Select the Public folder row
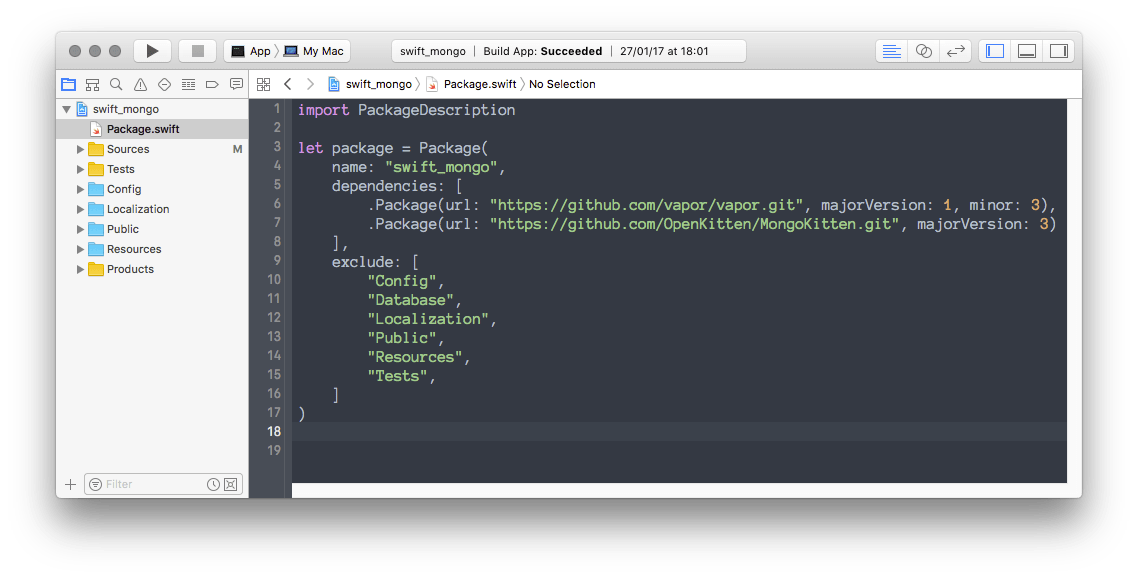1138x578 pixels. pyautogui.click(x=152, y=229)
